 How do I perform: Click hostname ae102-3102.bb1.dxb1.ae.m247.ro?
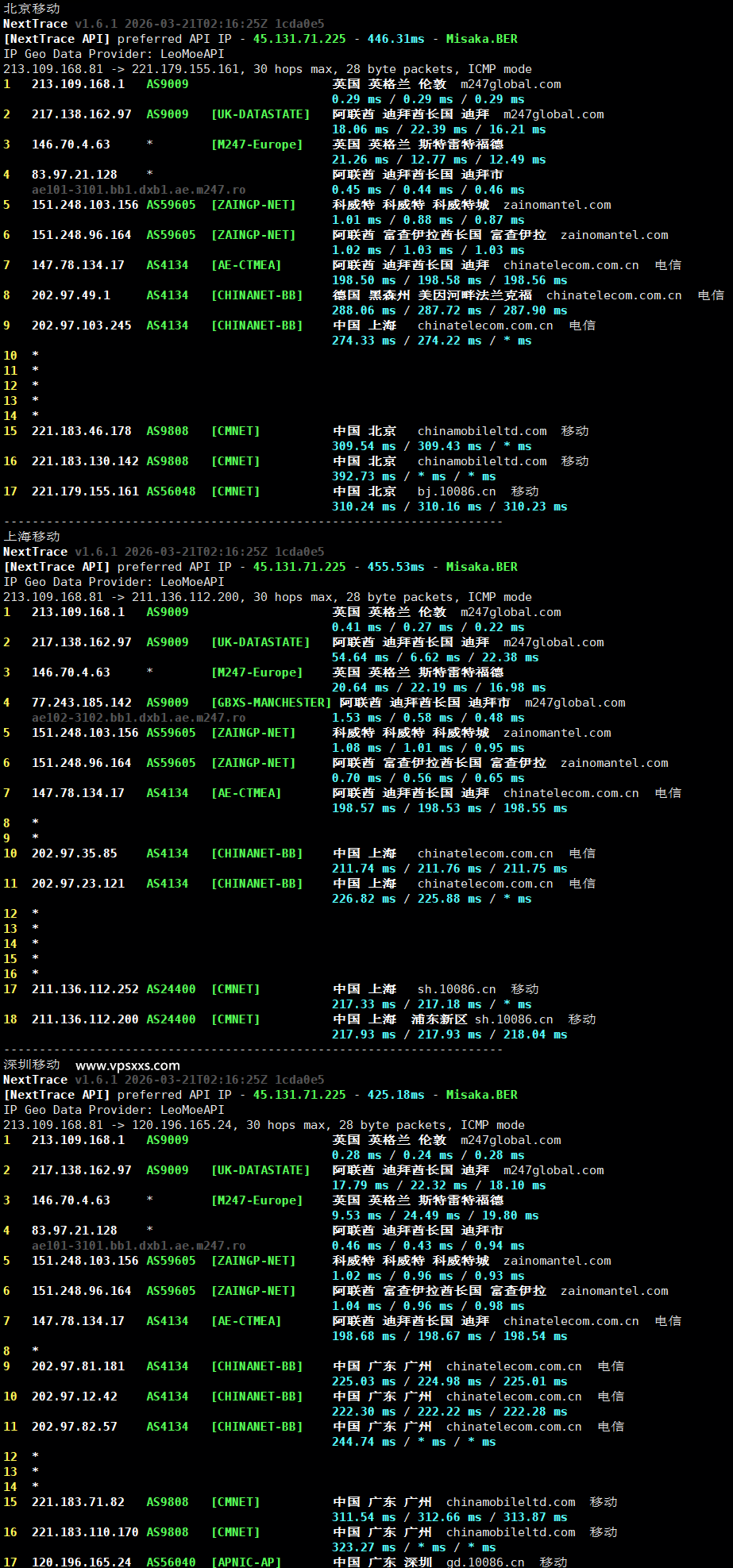click(x=138, y=718)
